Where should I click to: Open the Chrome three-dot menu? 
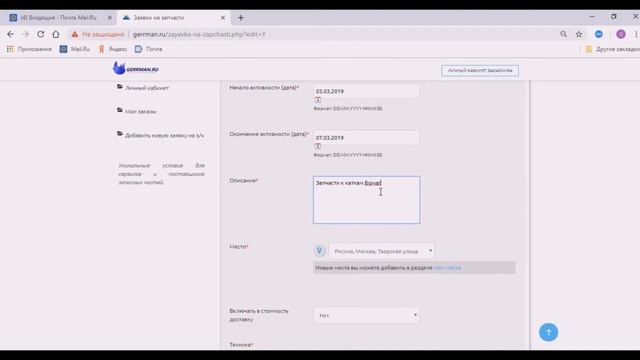tap(636, 34)
